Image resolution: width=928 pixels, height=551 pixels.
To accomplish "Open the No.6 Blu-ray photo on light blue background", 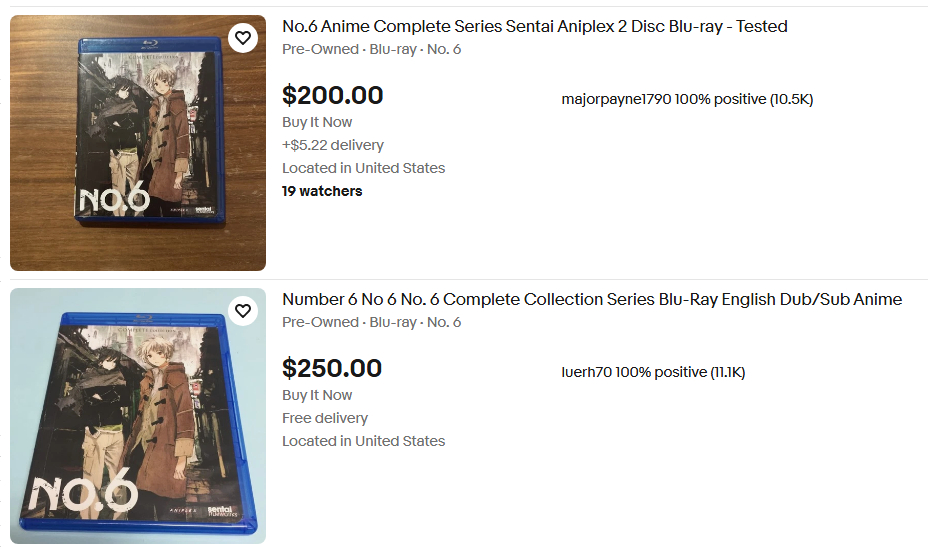I will click(138, 416).
